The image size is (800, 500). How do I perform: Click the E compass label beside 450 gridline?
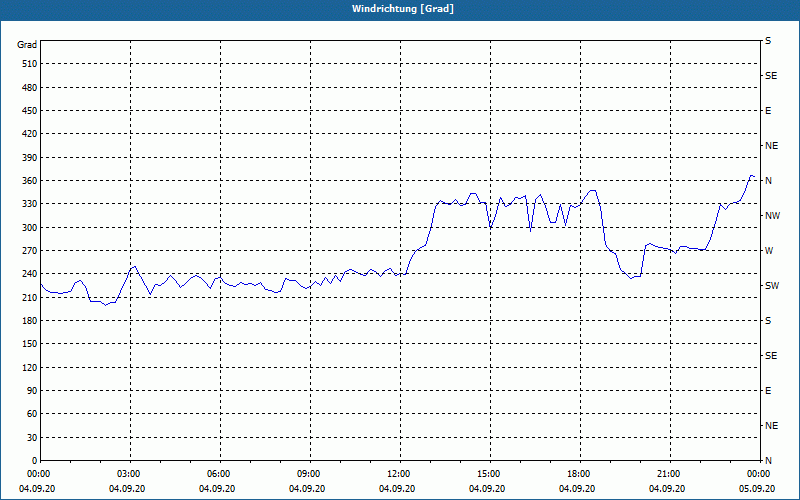(768, 111)
